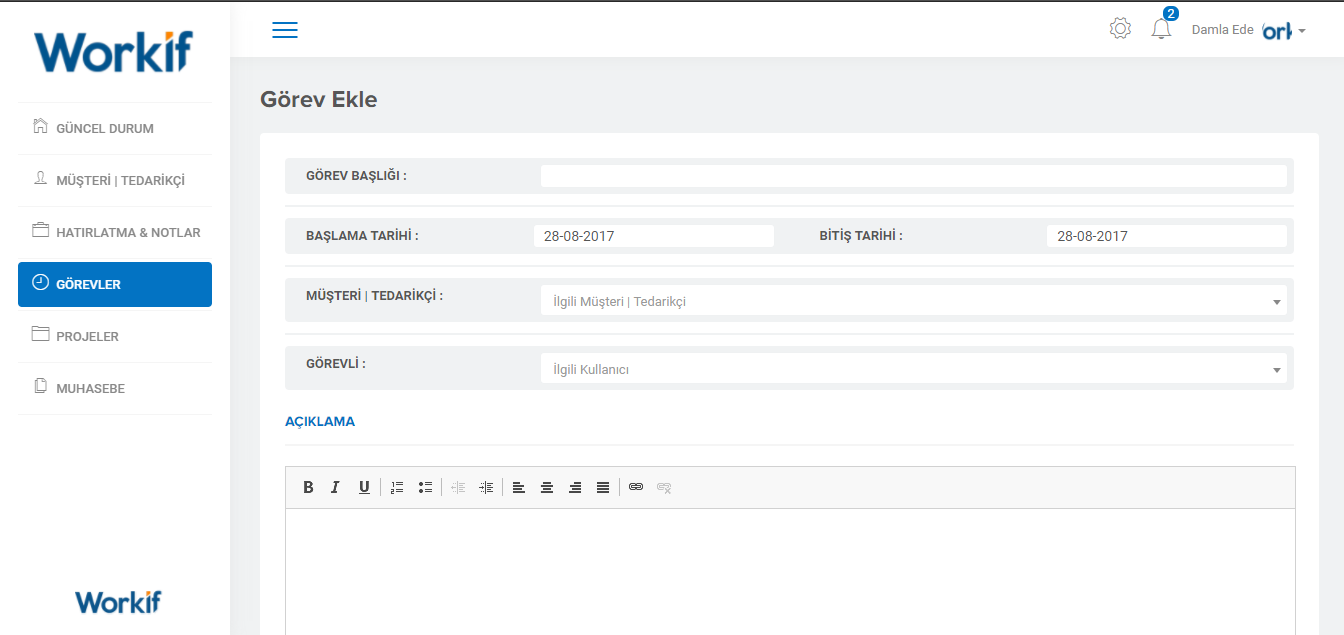Screen dimensions: 1344x635
Task: Click the Açıklama heading
Action: click(x=320, y=421)
